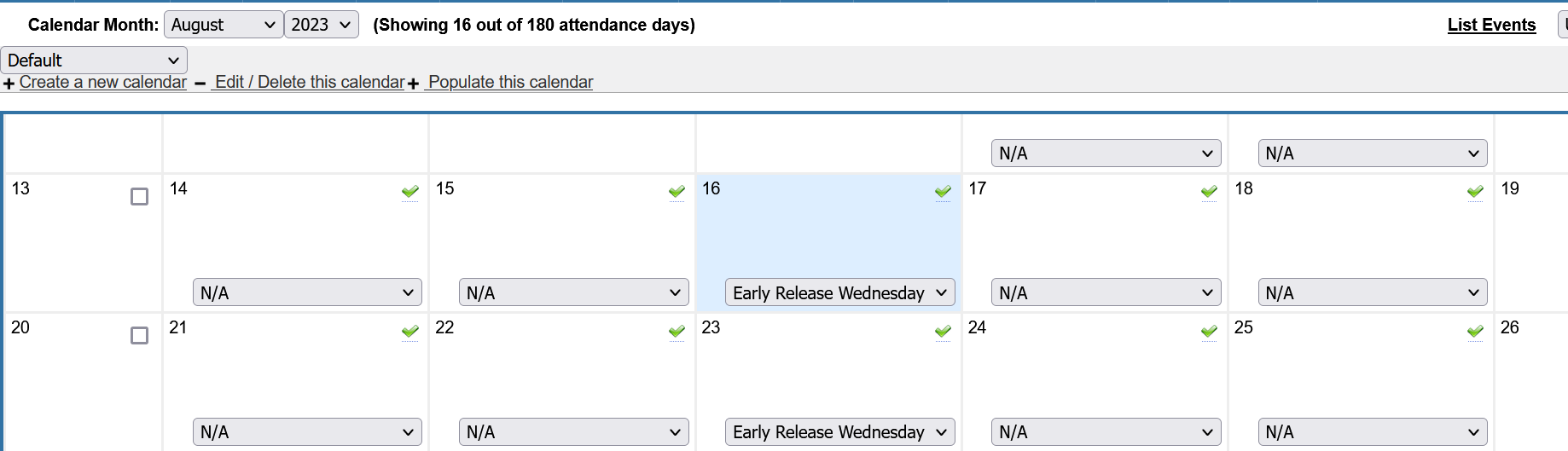Check the box for August 20
Viewport: 1568px width, 451px height.
(139, 336)
